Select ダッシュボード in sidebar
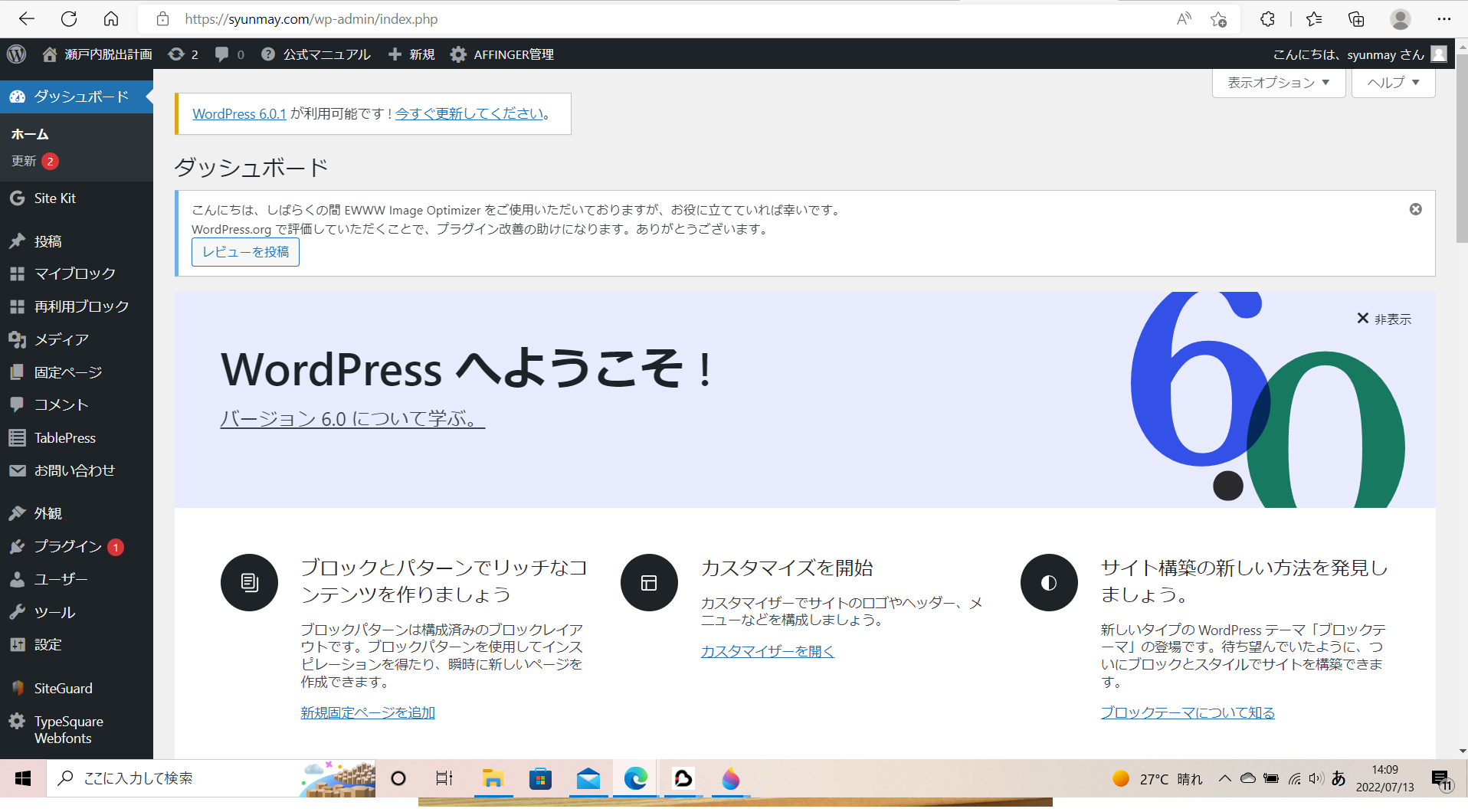1468x812 pixels. [x=77, y=97]
